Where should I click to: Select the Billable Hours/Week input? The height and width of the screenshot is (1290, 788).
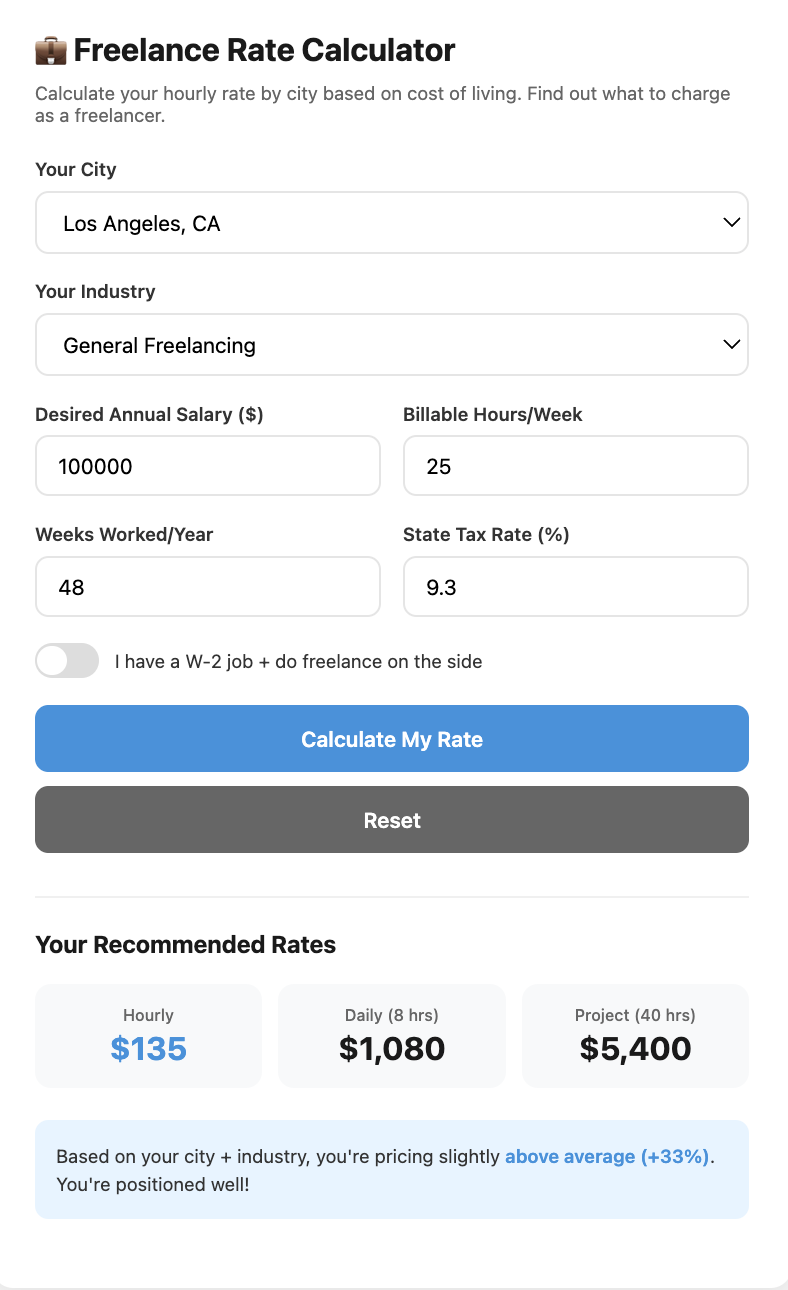(575, 465)
